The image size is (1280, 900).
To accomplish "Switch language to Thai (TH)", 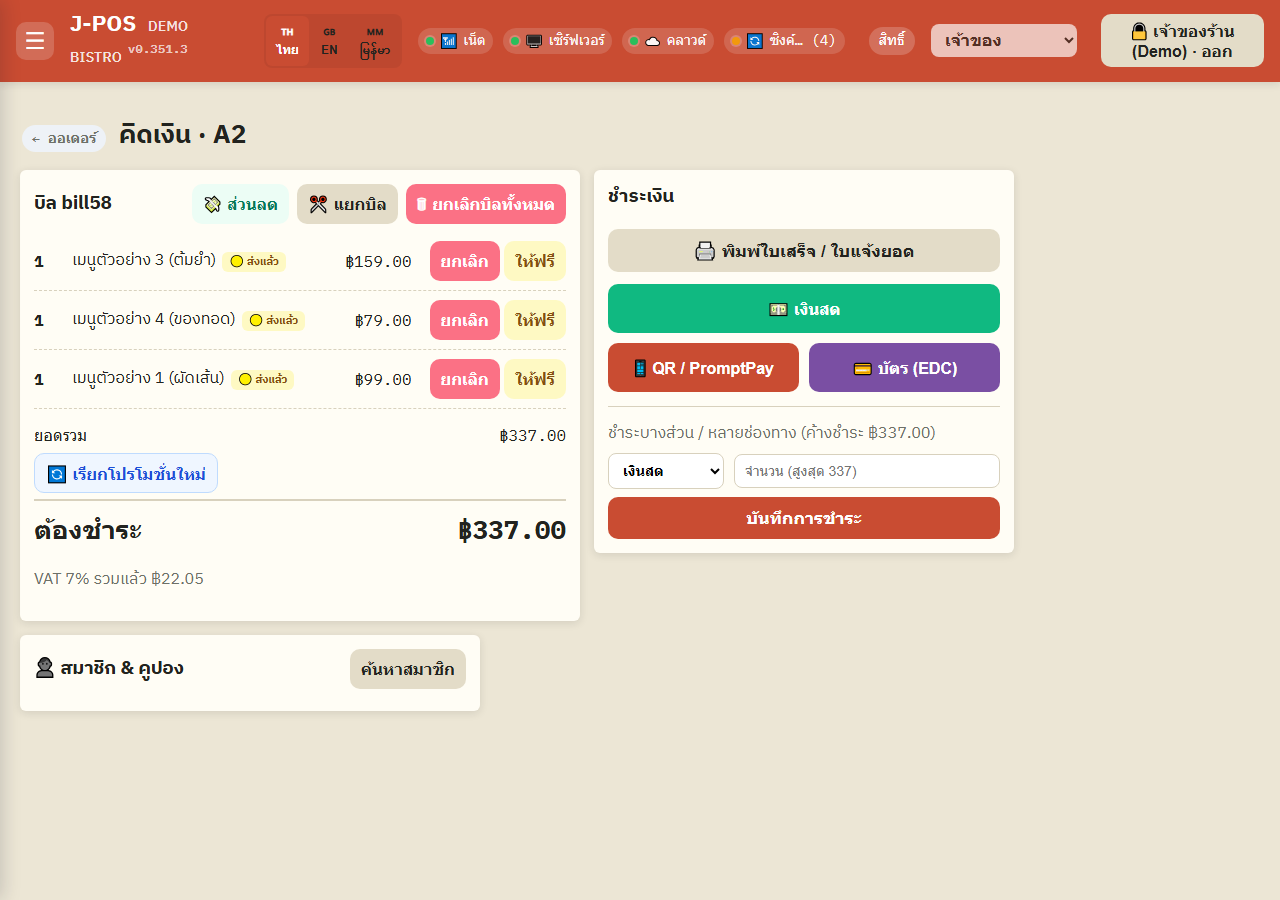I will [287, 41].
